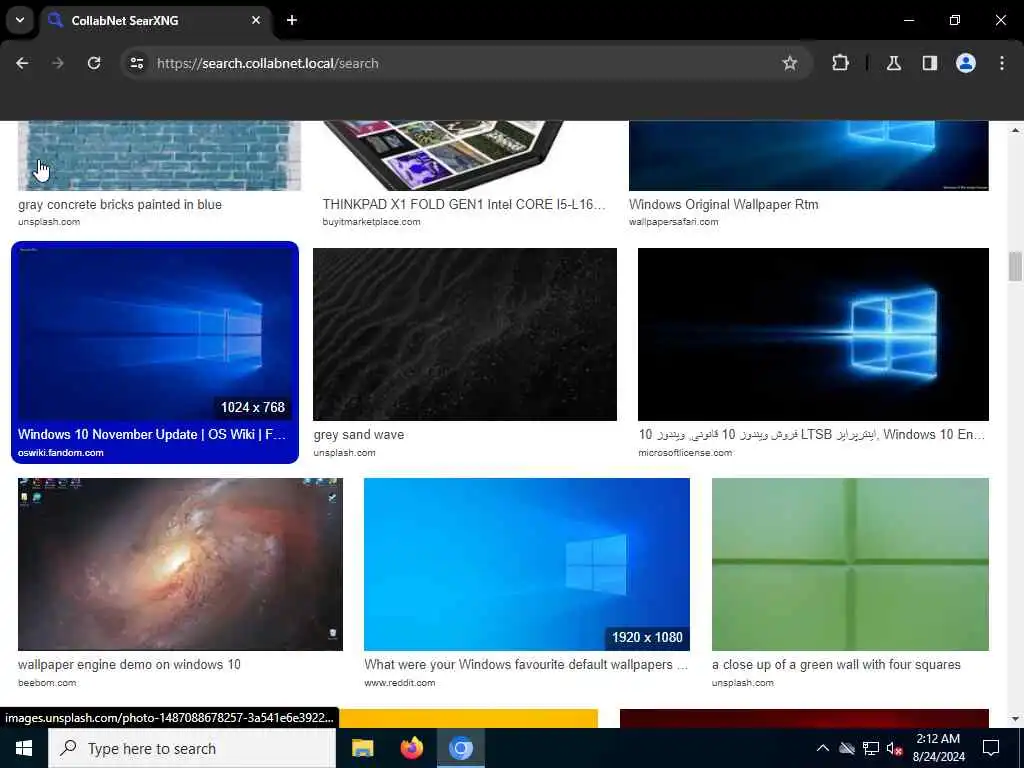Open the glowing Windows logo LTSB image
The height and width of the screenshot is (768, 1024).
point(813,334)
